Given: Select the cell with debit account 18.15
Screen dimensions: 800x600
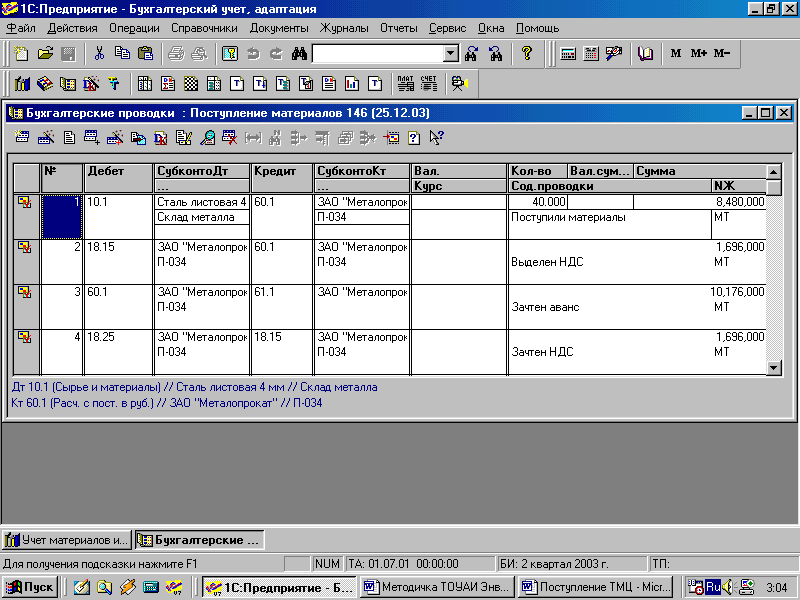Looking at the screenshot, I should point(118,261).
